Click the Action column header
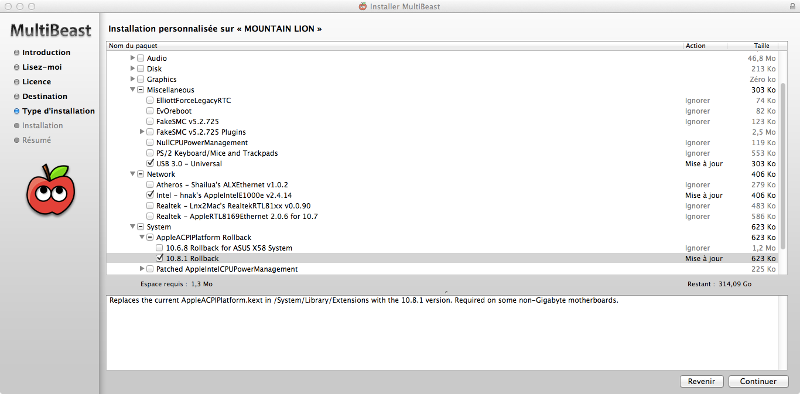Viewport: 800px width, 394px height. click(x=706, y=45)
